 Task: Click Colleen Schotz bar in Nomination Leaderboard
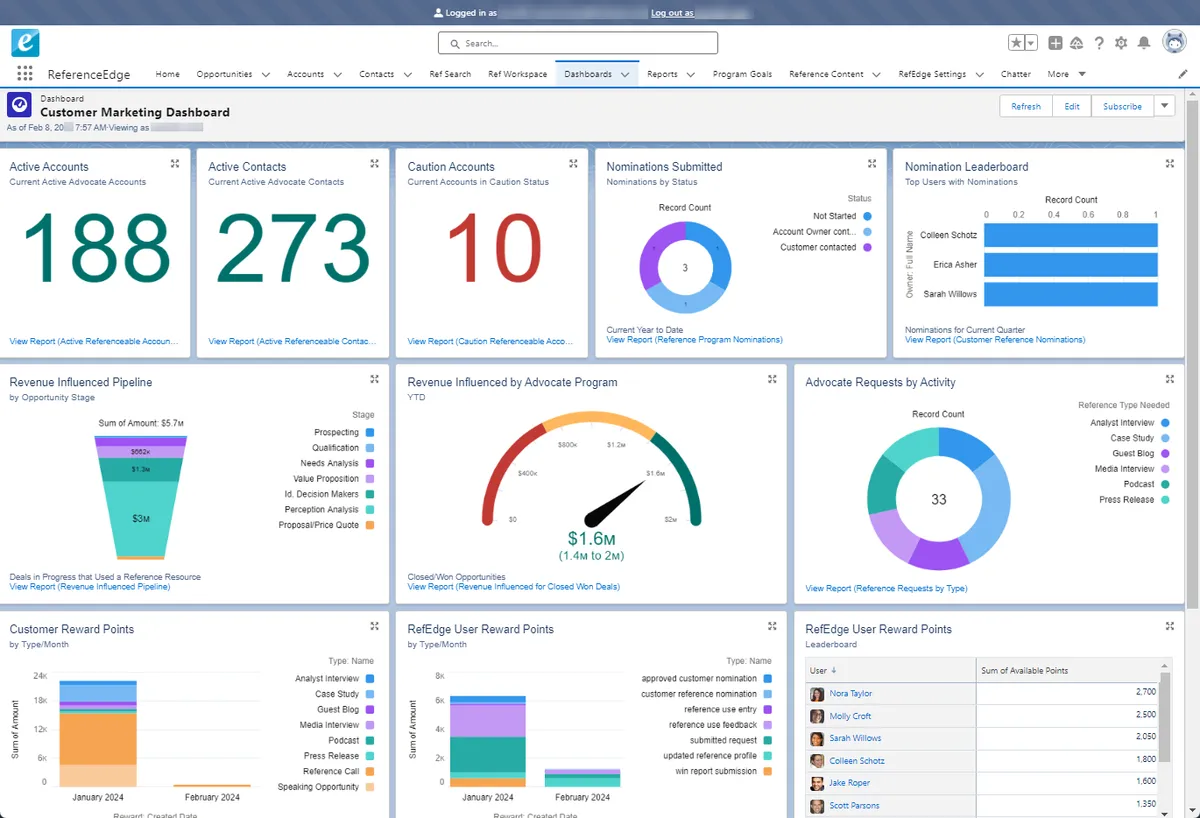(x=1071, y=235)
